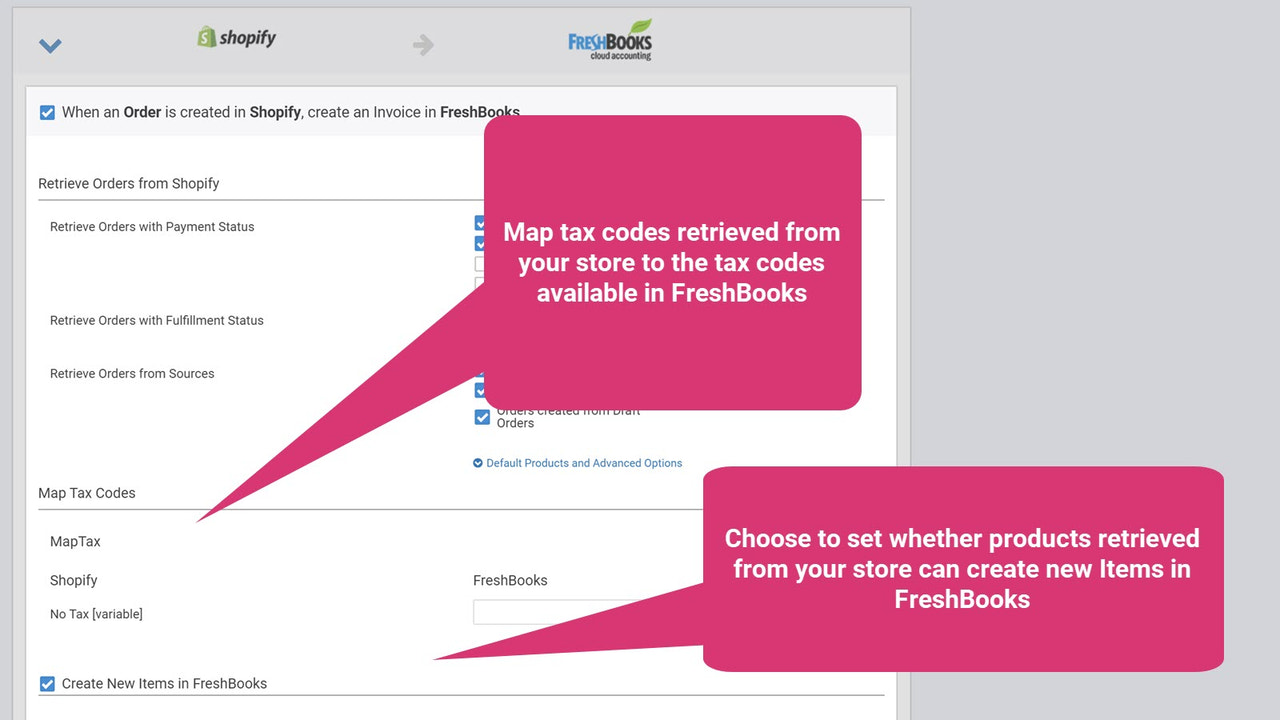The width and height of the screenshot is (1280, 720).
Task: Check the first Payment Status checkbox
Action: click(x=481, y=223)
